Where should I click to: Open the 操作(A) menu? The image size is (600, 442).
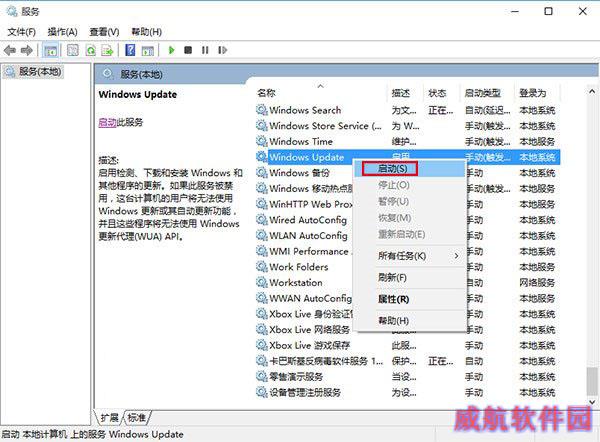pyautogui.click(x=62, y=32)
